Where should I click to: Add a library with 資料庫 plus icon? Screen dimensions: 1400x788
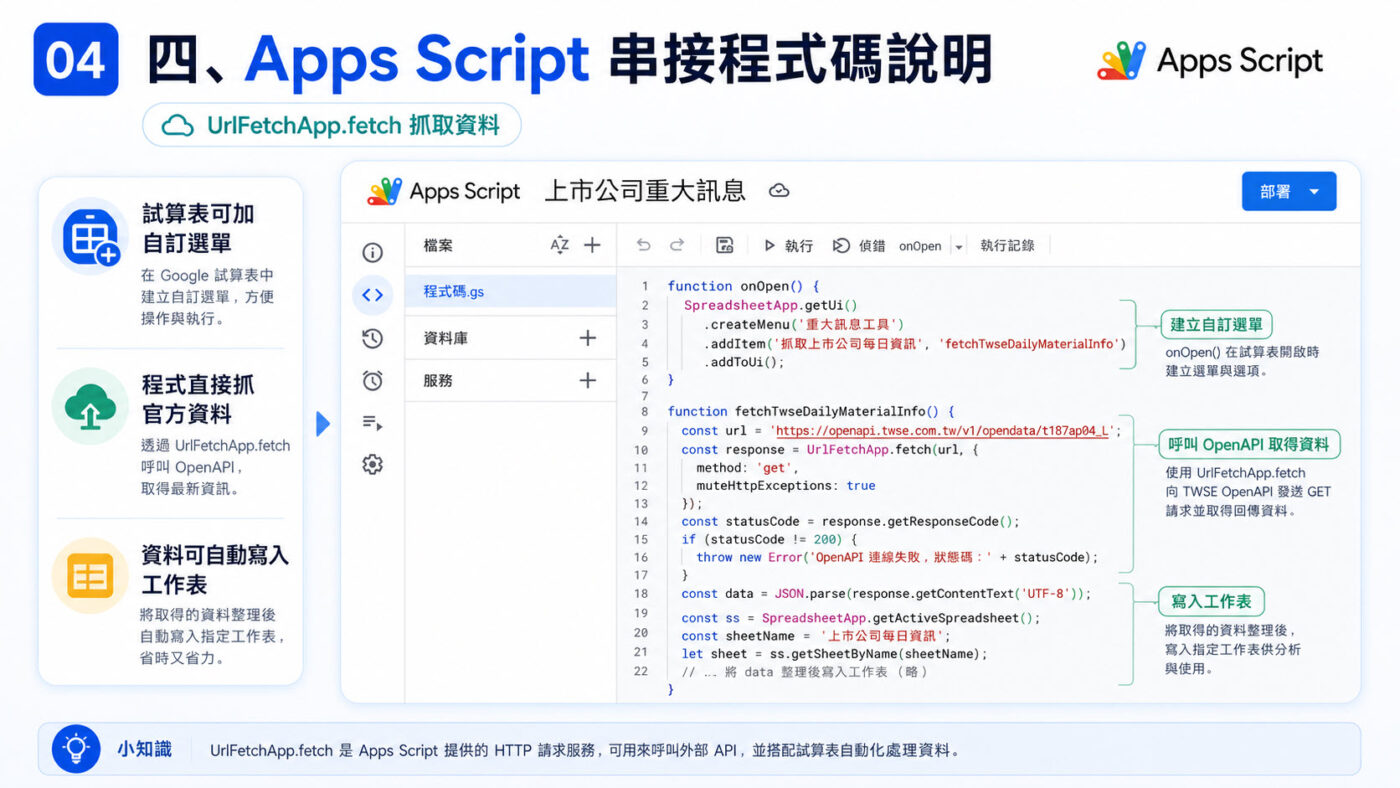click(588, 338)
